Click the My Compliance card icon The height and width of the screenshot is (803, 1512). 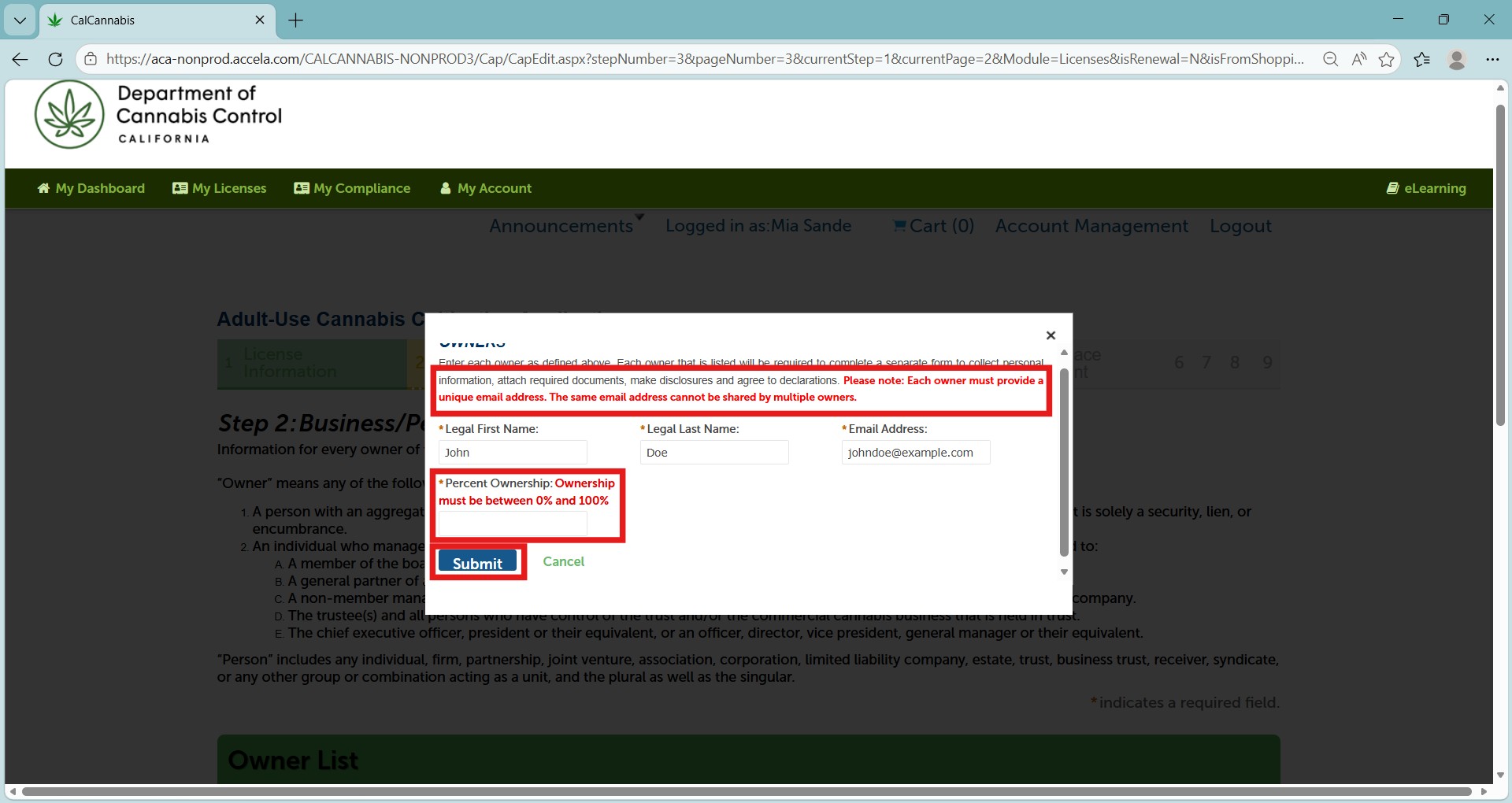[x=301, y=188]
